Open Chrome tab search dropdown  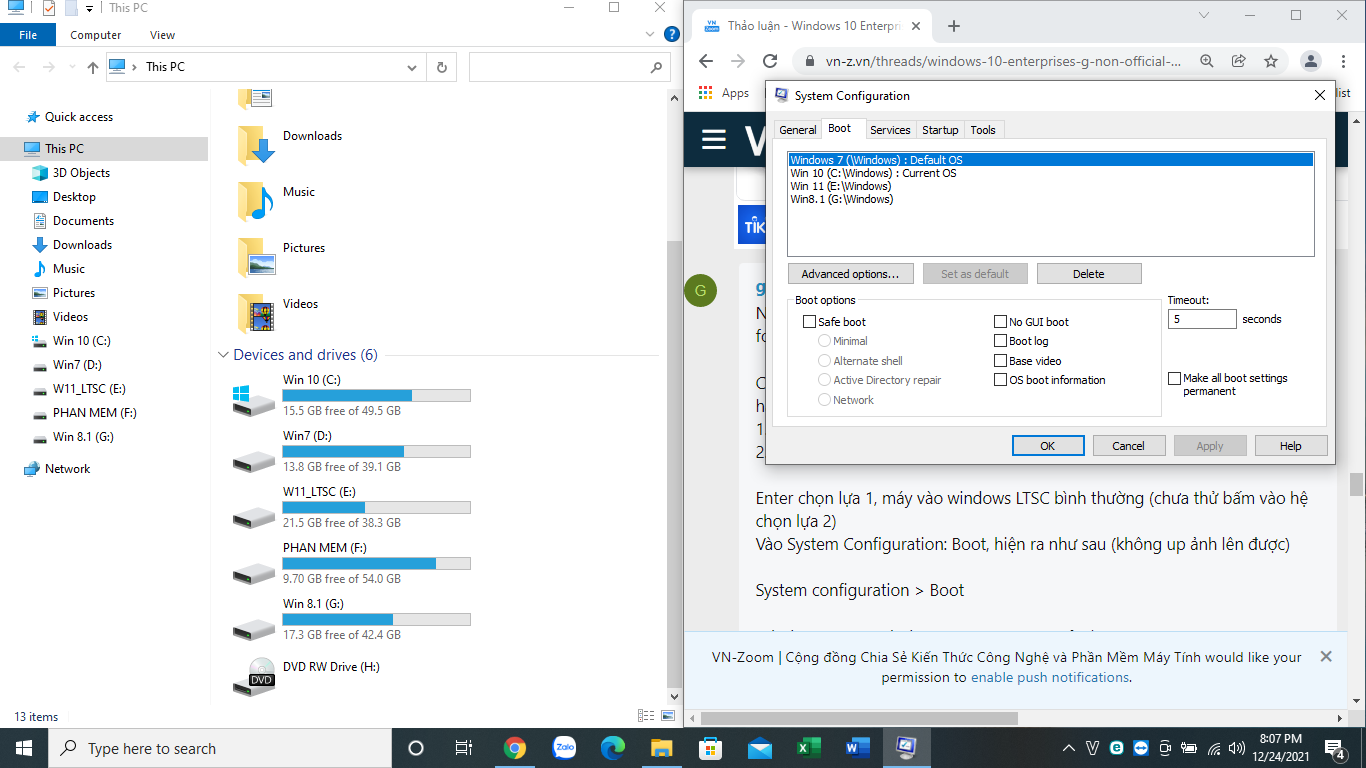1203,15
